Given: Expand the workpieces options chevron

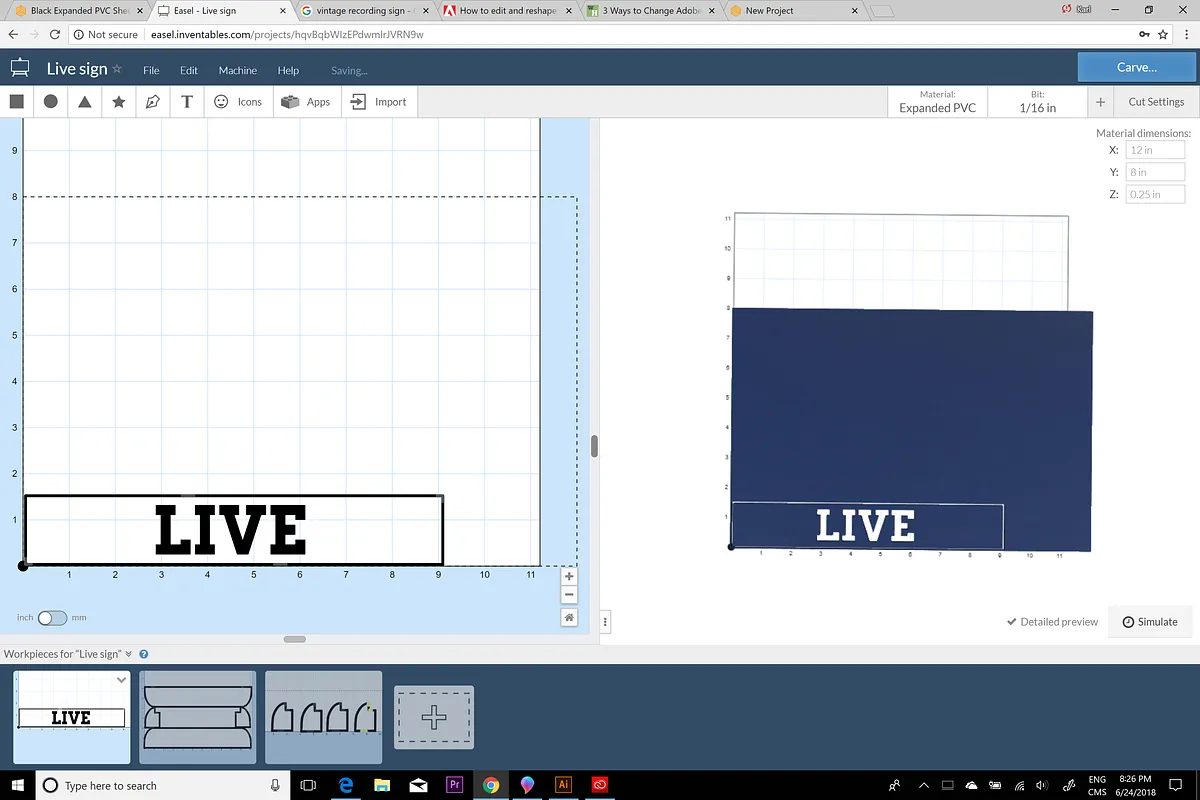Looking at the screenshot, I should [129, 654].
